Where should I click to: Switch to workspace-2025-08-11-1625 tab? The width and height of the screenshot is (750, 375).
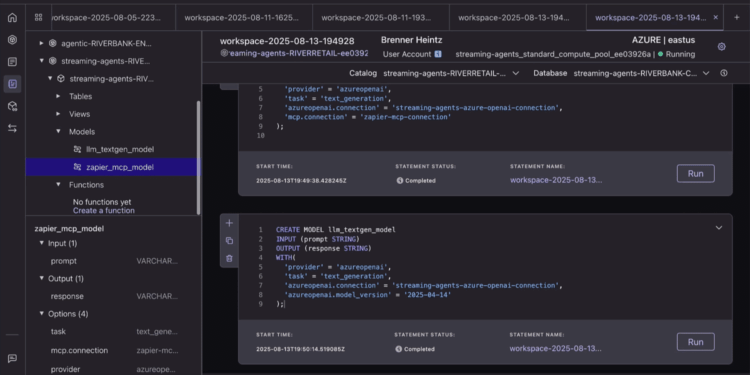[x=244, y=18]
